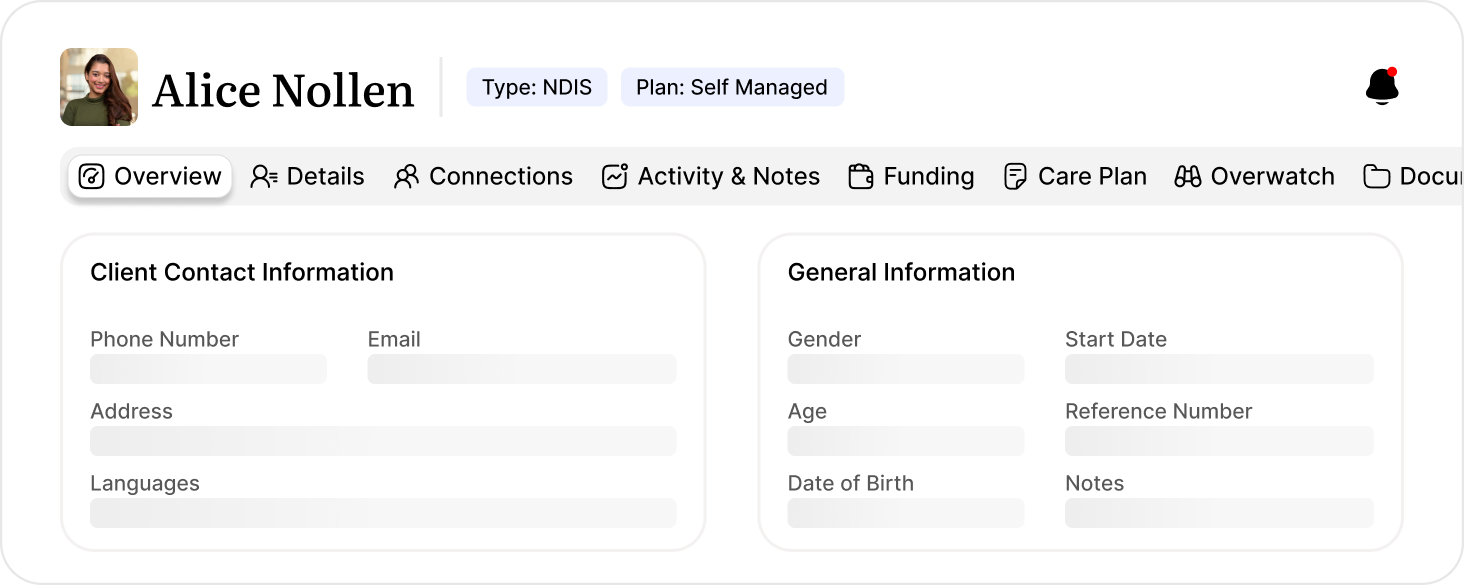The width and height of the screenshot is (1464, 585).
Task: Click the Care Plan document icon
Action: [x=1015, y=177]
